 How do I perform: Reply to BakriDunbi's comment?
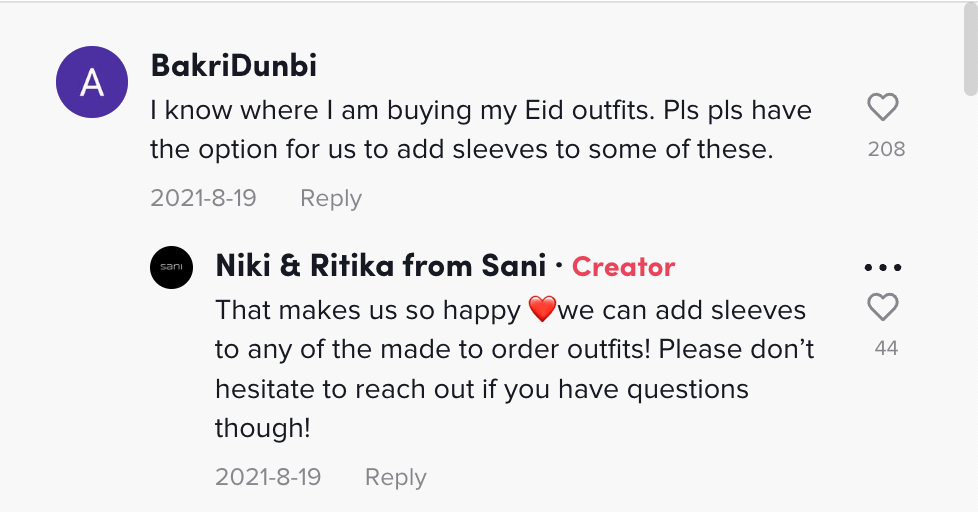point(330,198)
